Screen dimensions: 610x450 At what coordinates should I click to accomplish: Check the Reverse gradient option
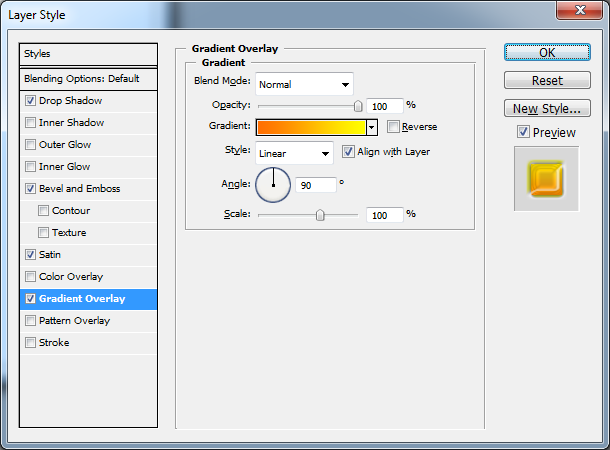[x=393, y=126]
